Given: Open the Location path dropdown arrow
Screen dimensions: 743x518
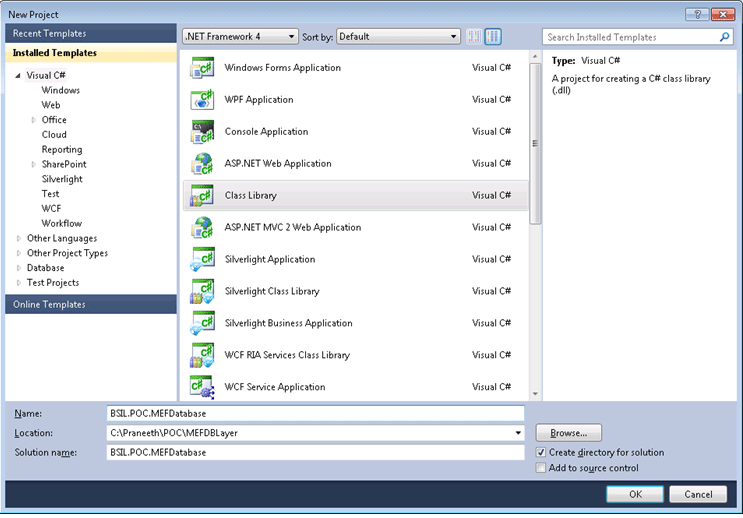Looking at the screenshot, I should click(x=518, y=433).
